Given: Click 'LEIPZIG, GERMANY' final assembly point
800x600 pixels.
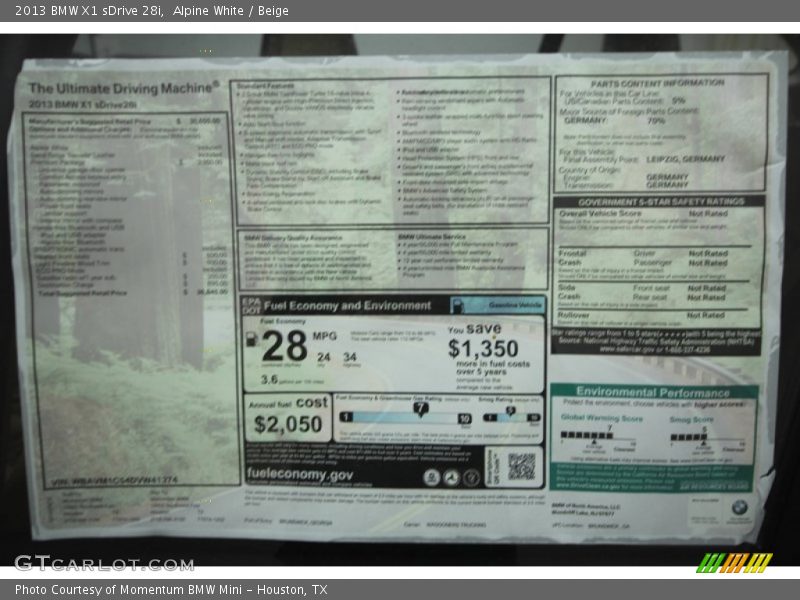Looking at the screenshot, I should [685, 159].
